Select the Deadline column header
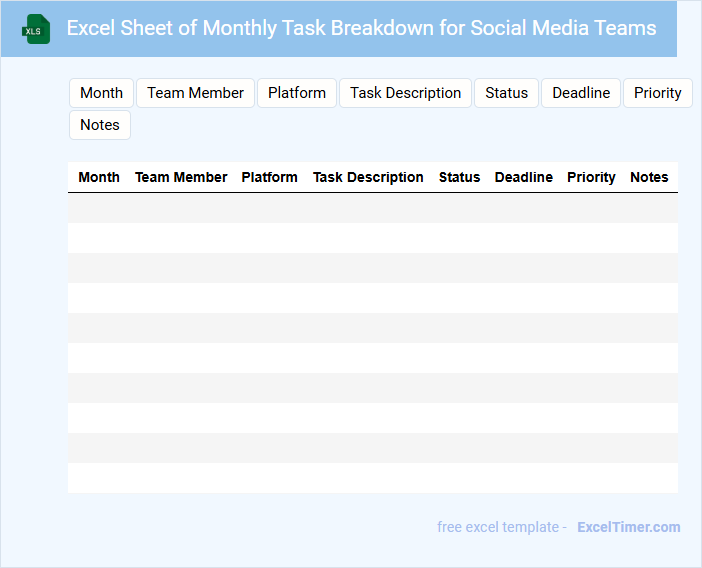Screen dimensions: 702x568 523,177
